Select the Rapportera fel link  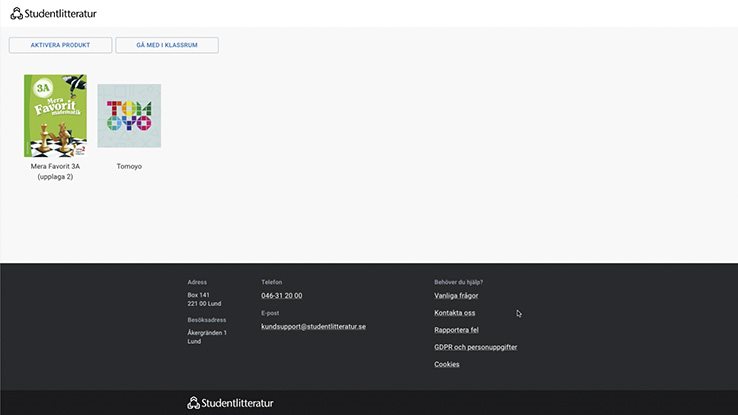click(x=456, y=330)
